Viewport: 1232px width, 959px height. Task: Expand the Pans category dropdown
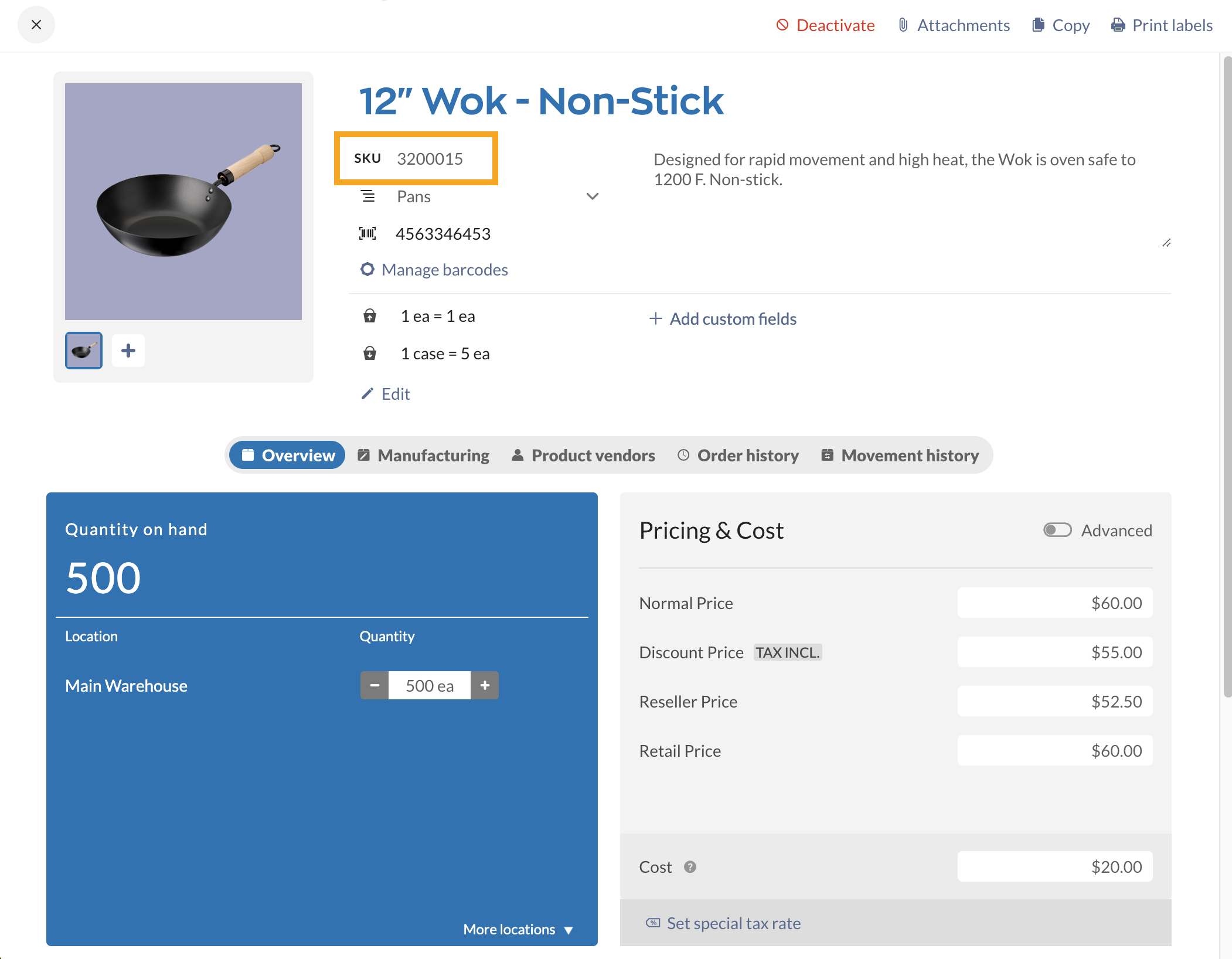592,196
